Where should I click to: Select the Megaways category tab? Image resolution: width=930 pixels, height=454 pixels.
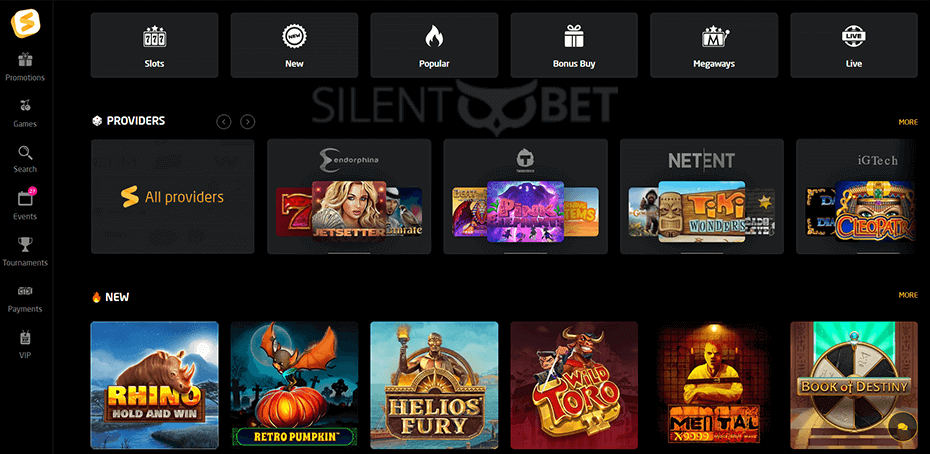[x=714, y=45]
